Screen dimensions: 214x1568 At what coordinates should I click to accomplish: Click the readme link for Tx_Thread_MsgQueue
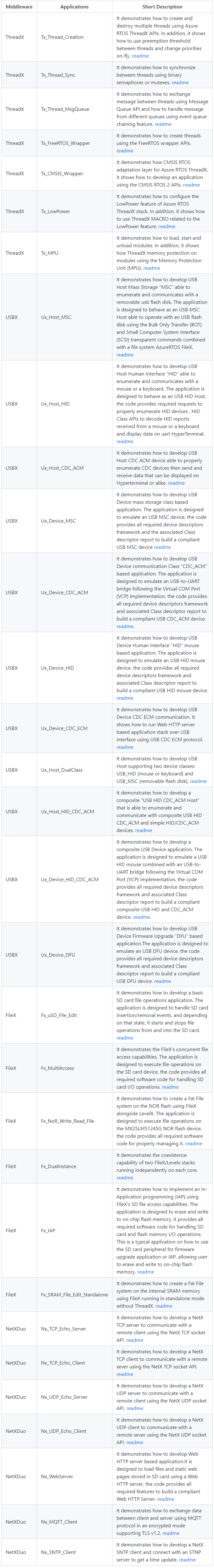tap(163, 124)
